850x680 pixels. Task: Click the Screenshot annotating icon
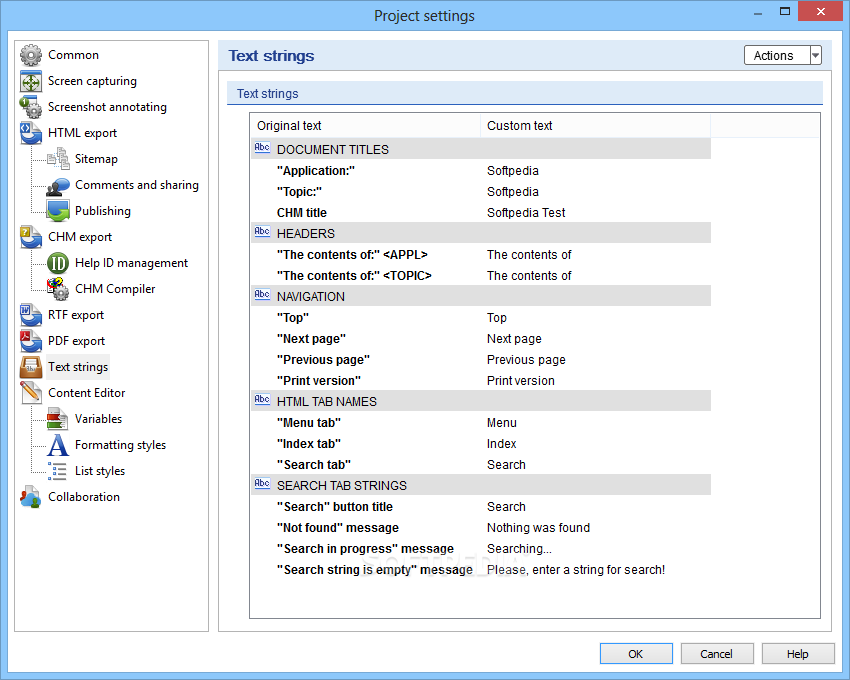pyautogui.click(x=31, y=107)
